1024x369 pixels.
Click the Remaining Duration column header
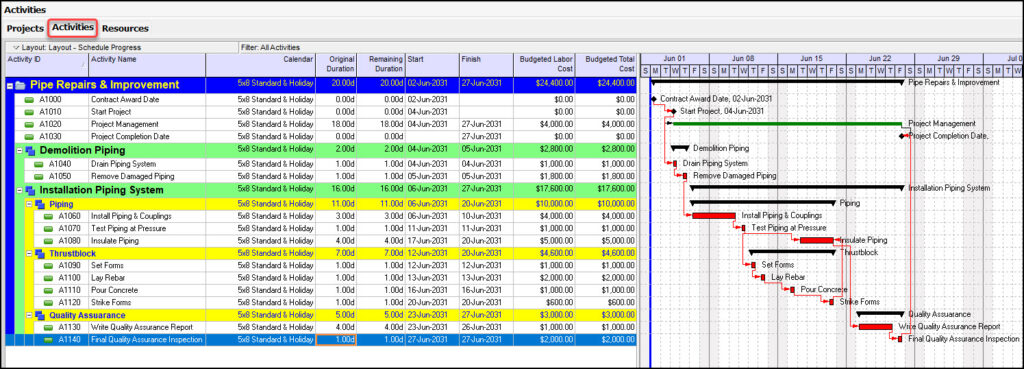381,65
